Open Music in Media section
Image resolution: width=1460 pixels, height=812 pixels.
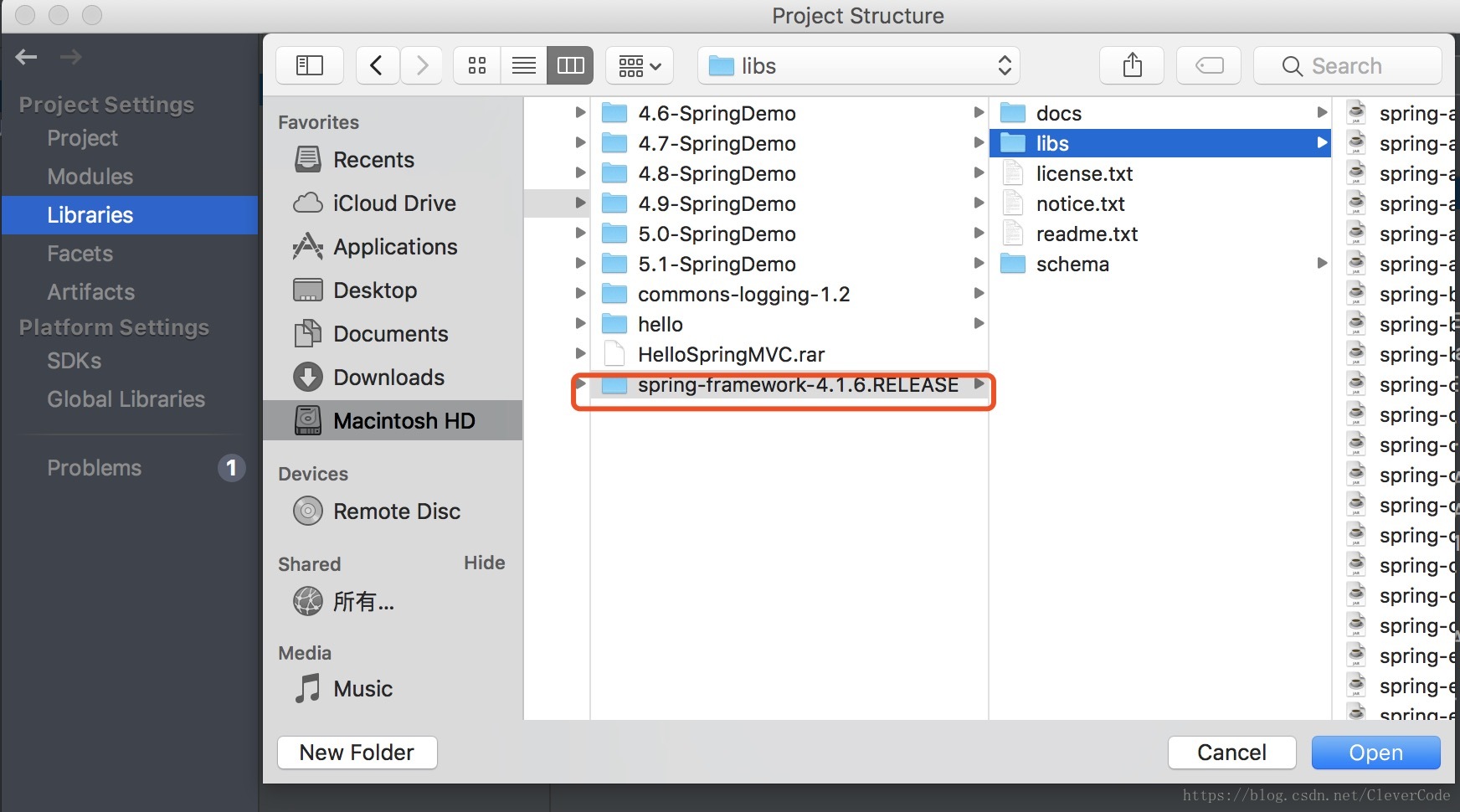[x=344, y=688]
